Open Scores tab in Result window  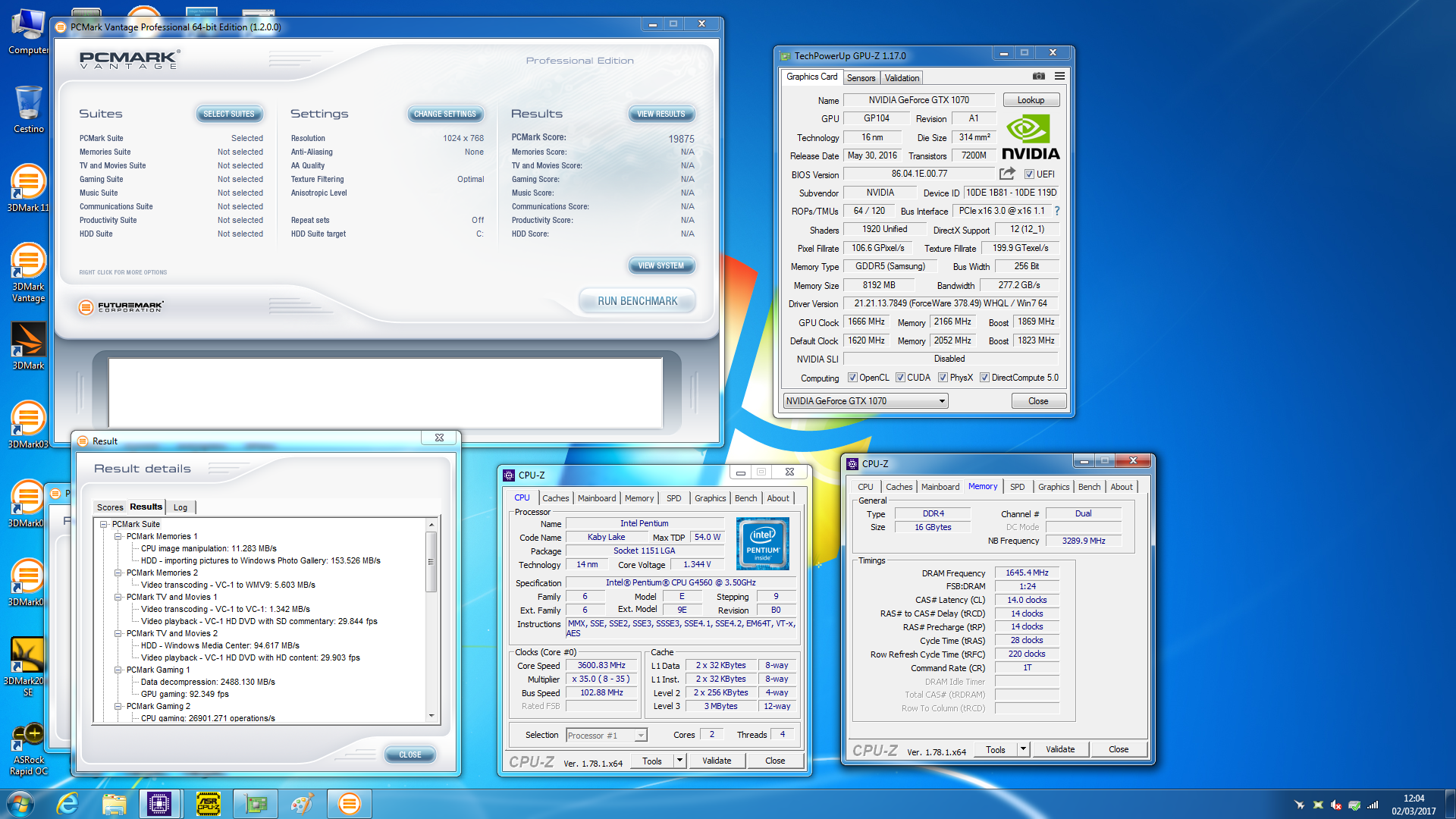click(x=110, y=507)
